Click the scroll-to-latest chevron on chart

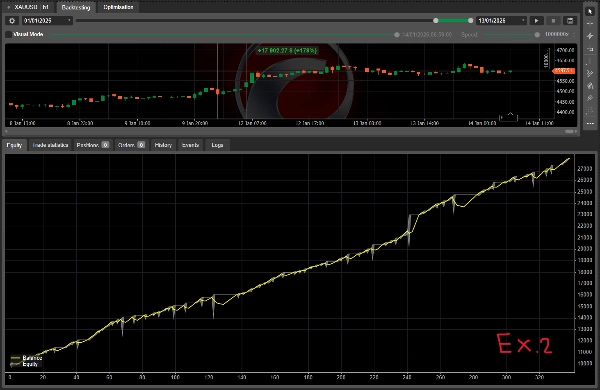click(510, 114)
